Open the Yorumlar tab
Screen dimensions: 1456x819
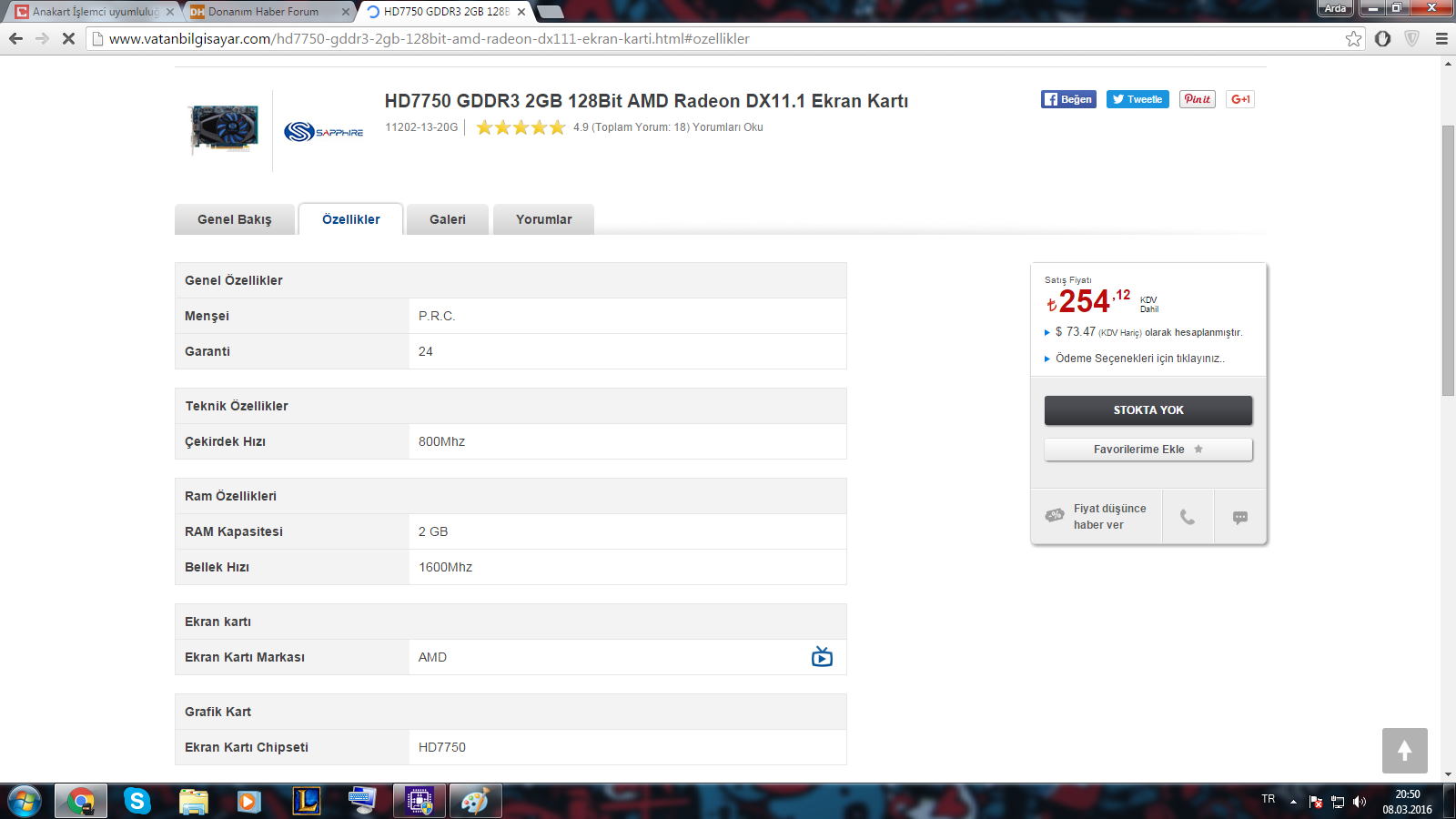[544, 219]
